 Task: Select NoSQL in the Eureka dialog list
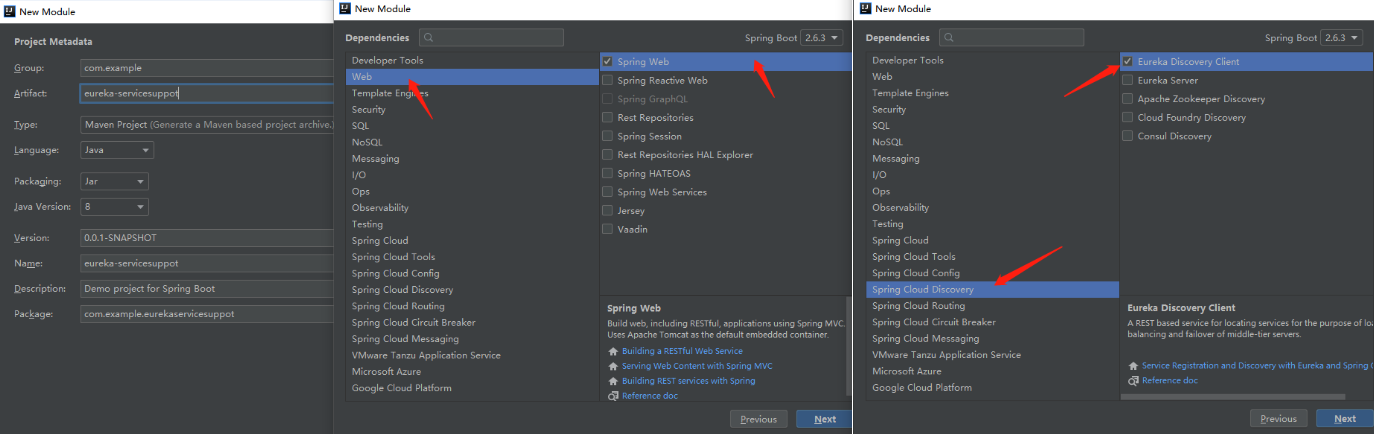992,142
